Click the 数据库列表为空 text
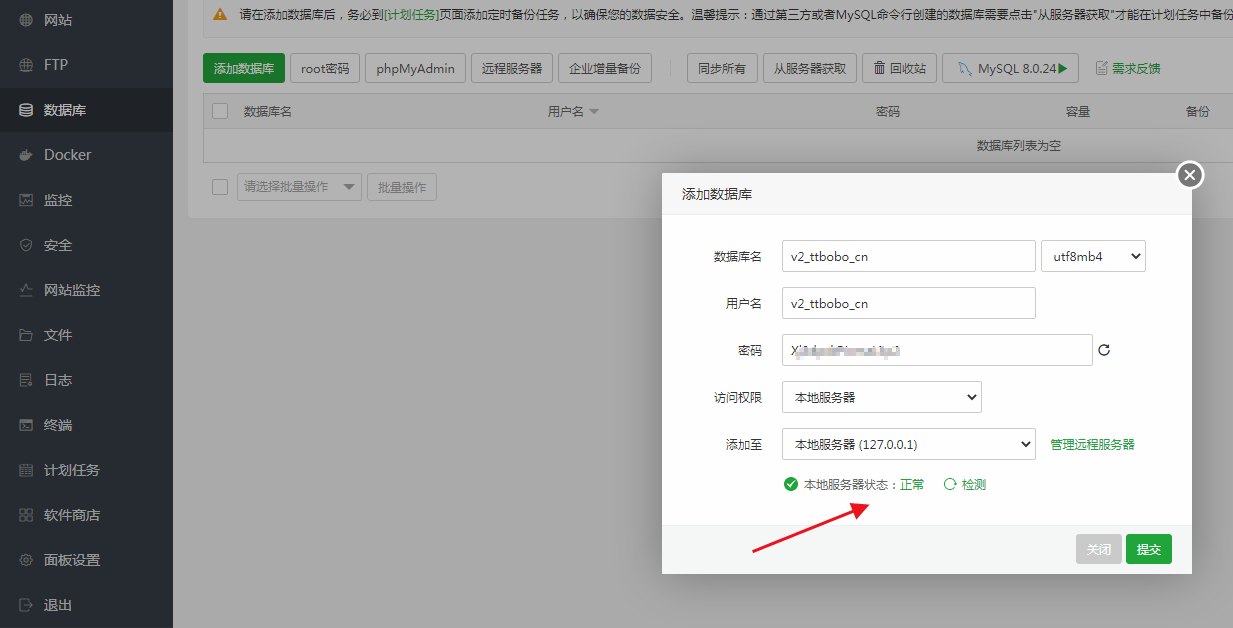 tap(1019, 146)
